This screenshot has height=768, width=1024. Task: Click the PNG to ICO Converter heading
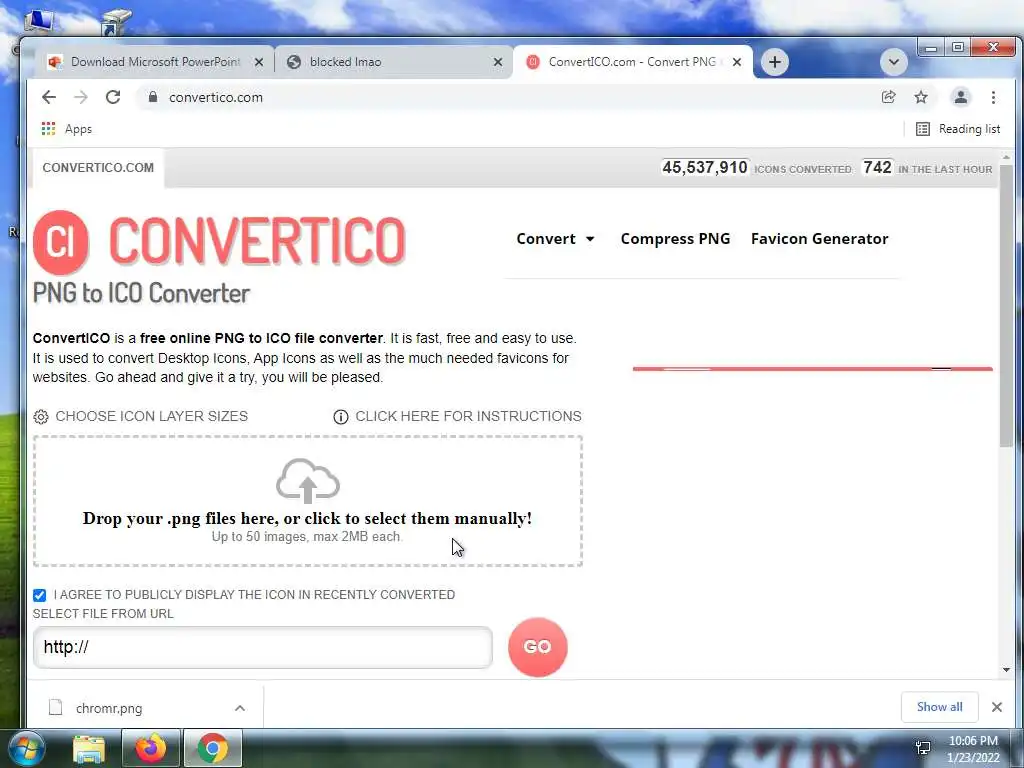(x=141, y=293)
